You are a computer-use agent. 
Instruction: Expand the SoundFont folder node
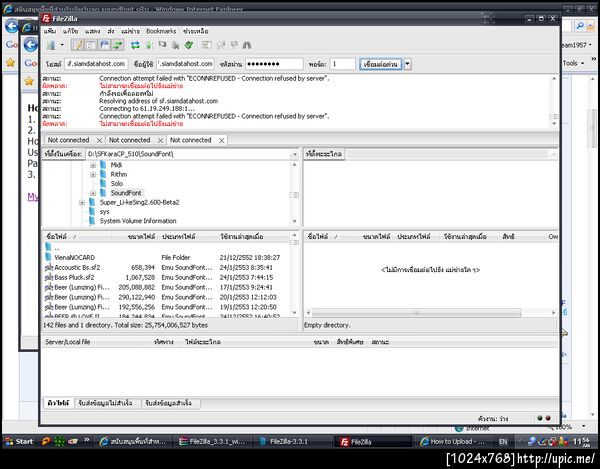[x=93, y=193]
